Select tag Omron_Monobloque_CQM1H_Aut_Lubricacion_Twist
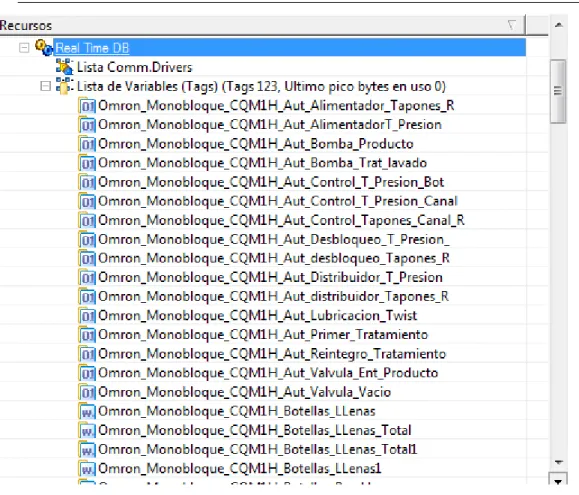Image resolution: width=579 pixels, height=495 pixels. click(258, 316)
